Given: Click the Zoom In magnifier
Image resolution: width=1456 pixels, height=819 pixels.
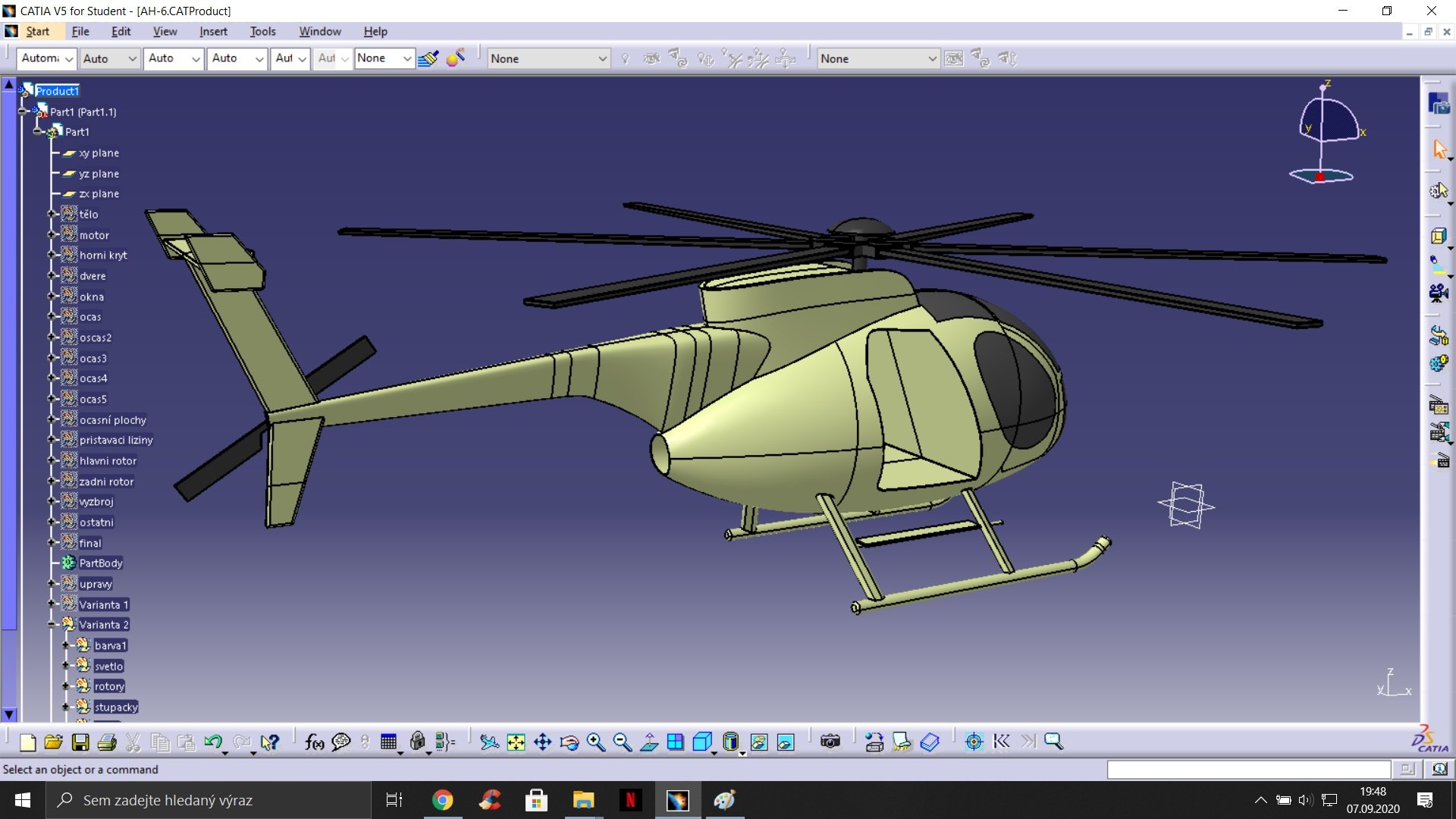Looking at the screenshot, I should (x=596, y=742).
